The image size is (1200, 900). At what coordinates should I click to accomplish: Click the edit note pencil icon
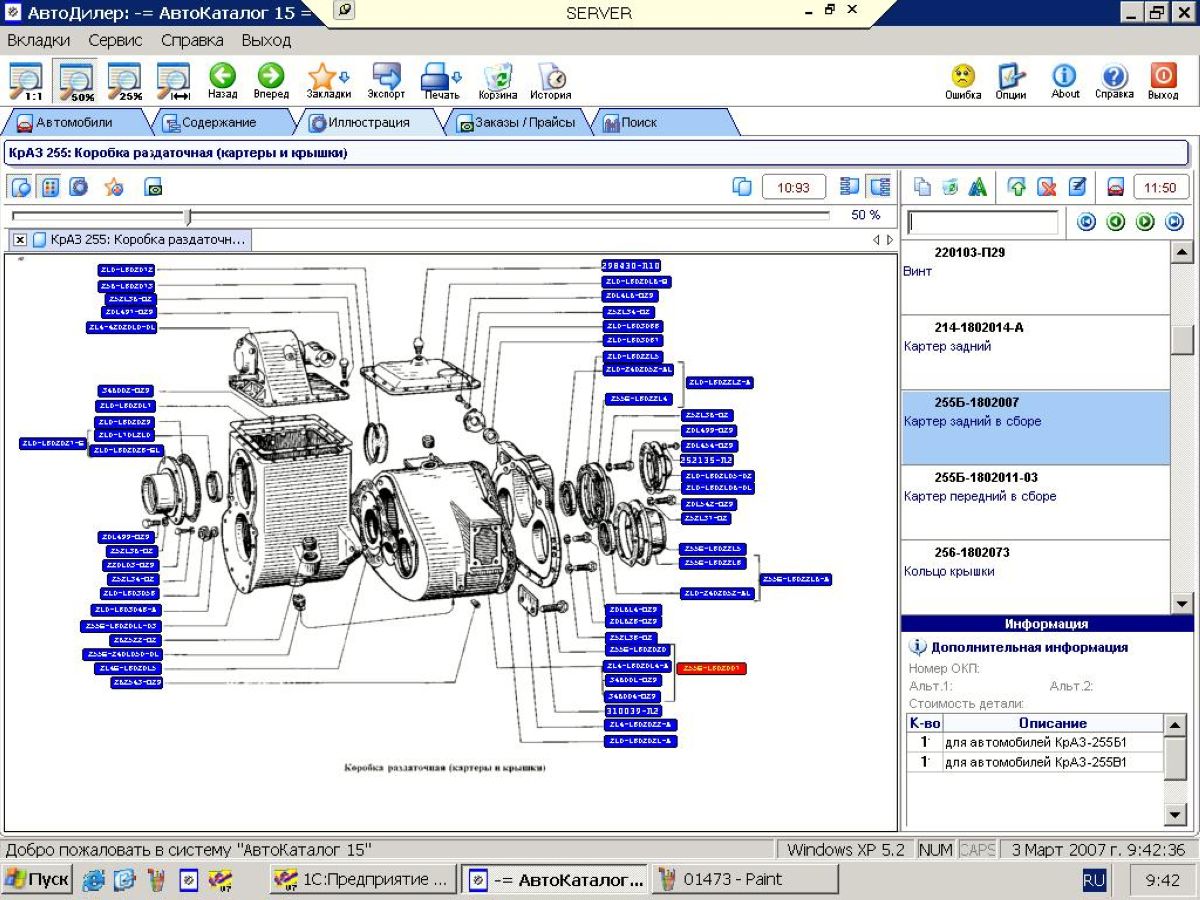click(x=1077, y=187)
